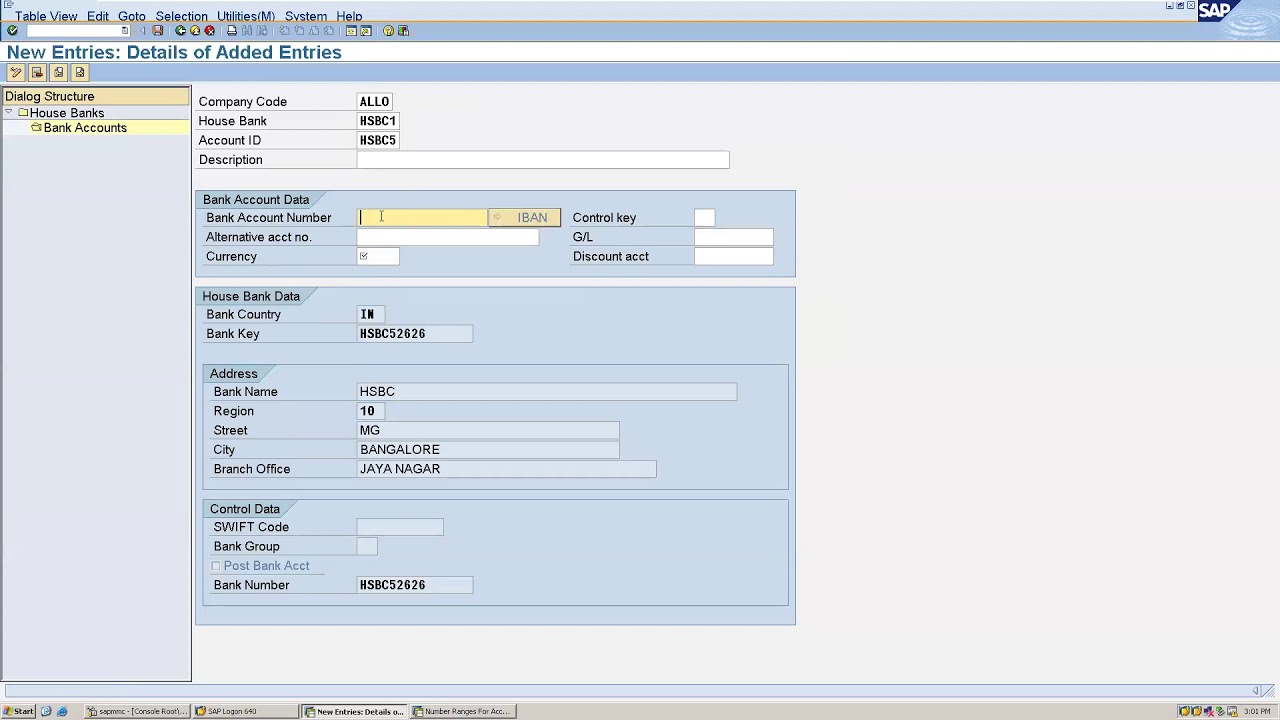Image resolution: width=1280 pixels, height=720 pixels.
Task: Open the Help menu
Action: (349, 16)
